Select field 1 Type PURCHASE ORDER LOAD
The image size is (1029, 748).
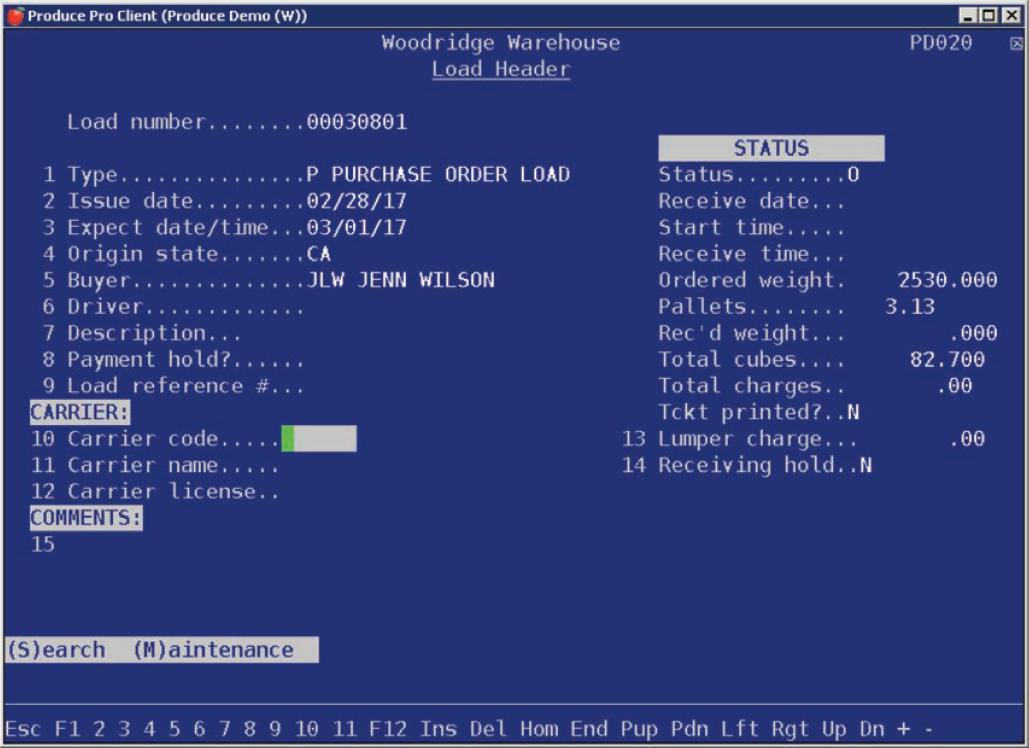[306, 175]
